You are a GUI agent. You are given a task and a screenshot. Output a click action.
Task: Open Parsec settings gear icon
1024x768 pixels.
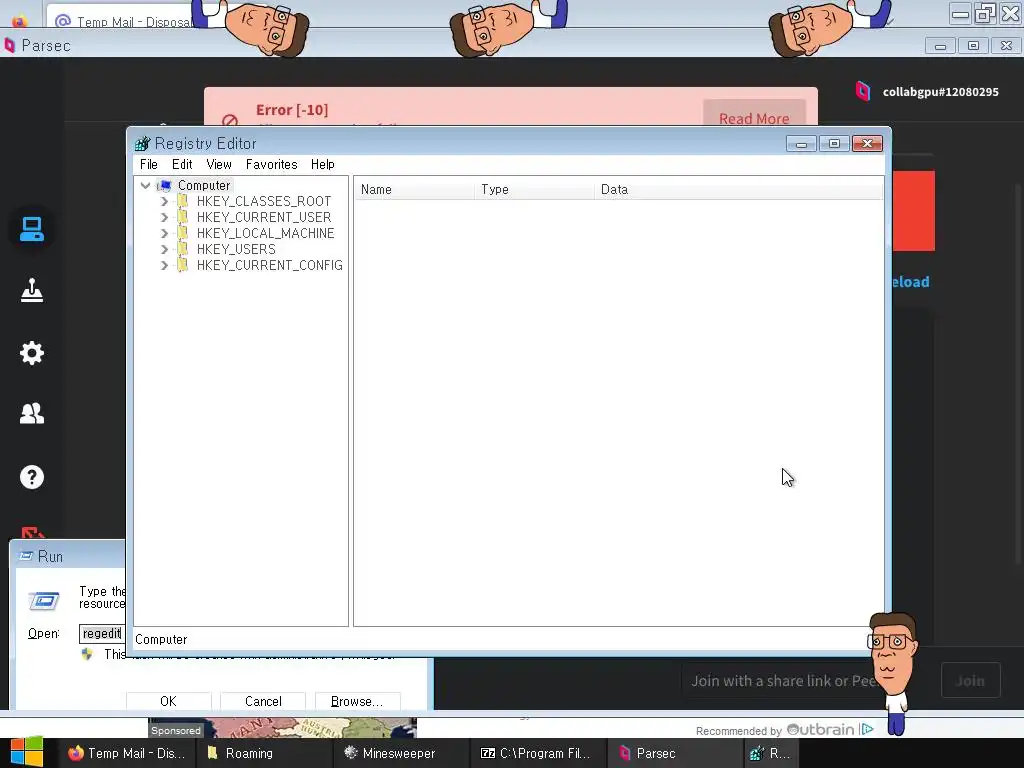coord(31,353)
